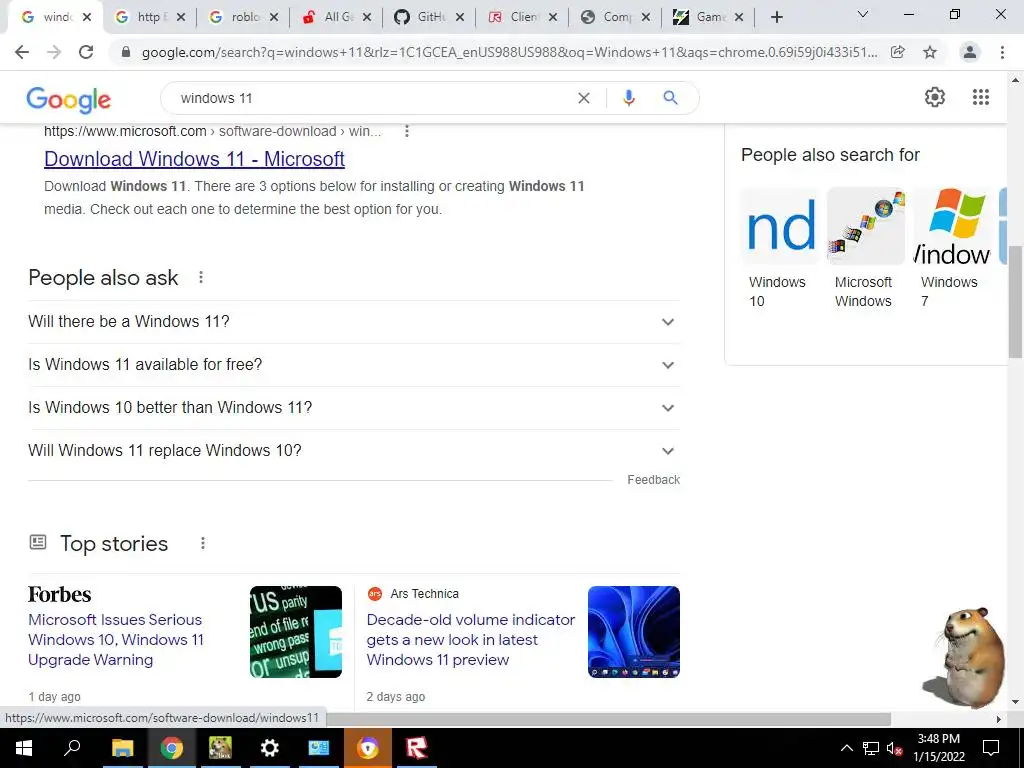This screenshot has height=768, width=1024.
Task: Open People also ask options menu
Action: point(201,278)
